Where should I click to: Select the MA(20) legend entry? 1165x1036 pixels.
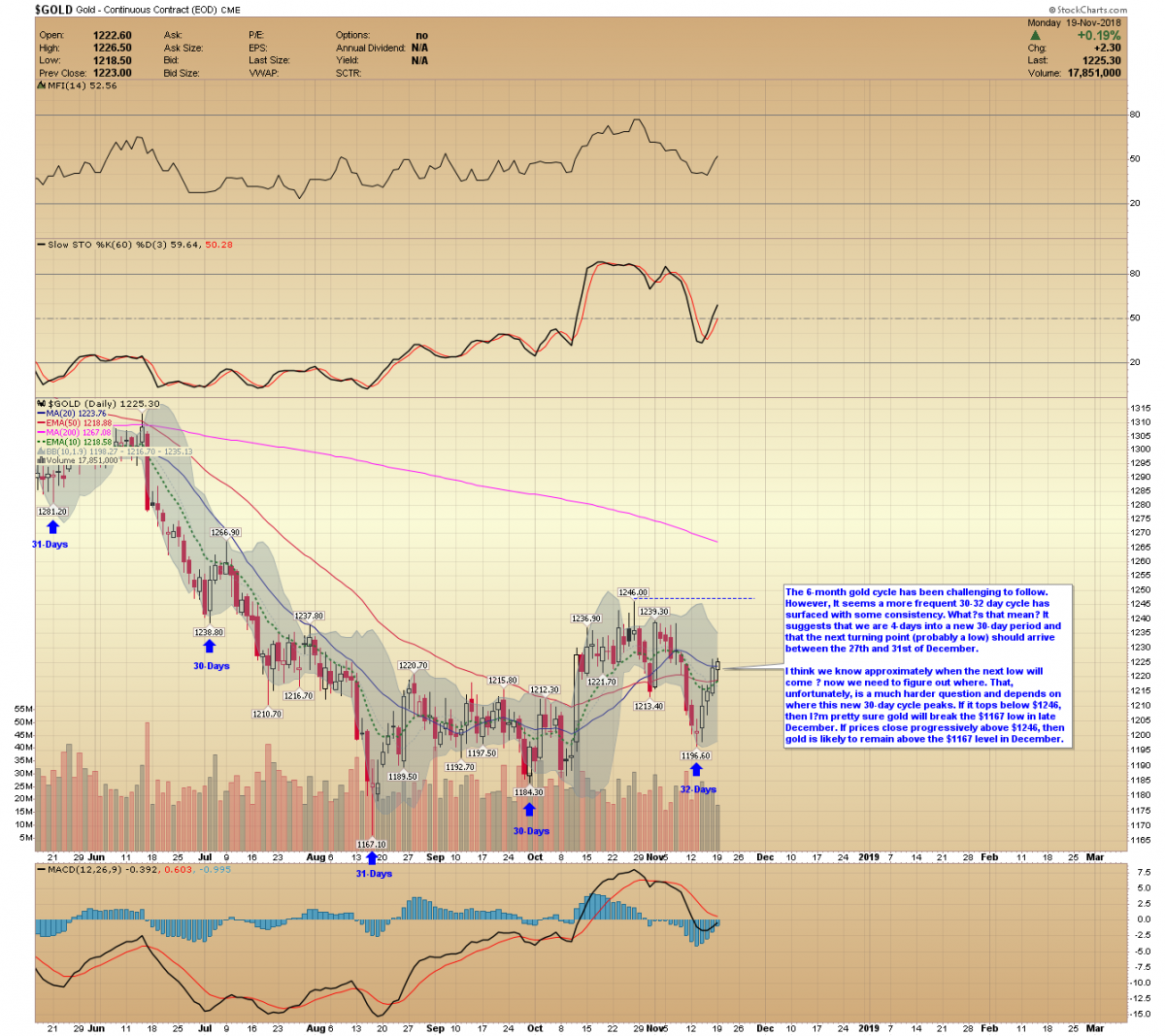73,414
